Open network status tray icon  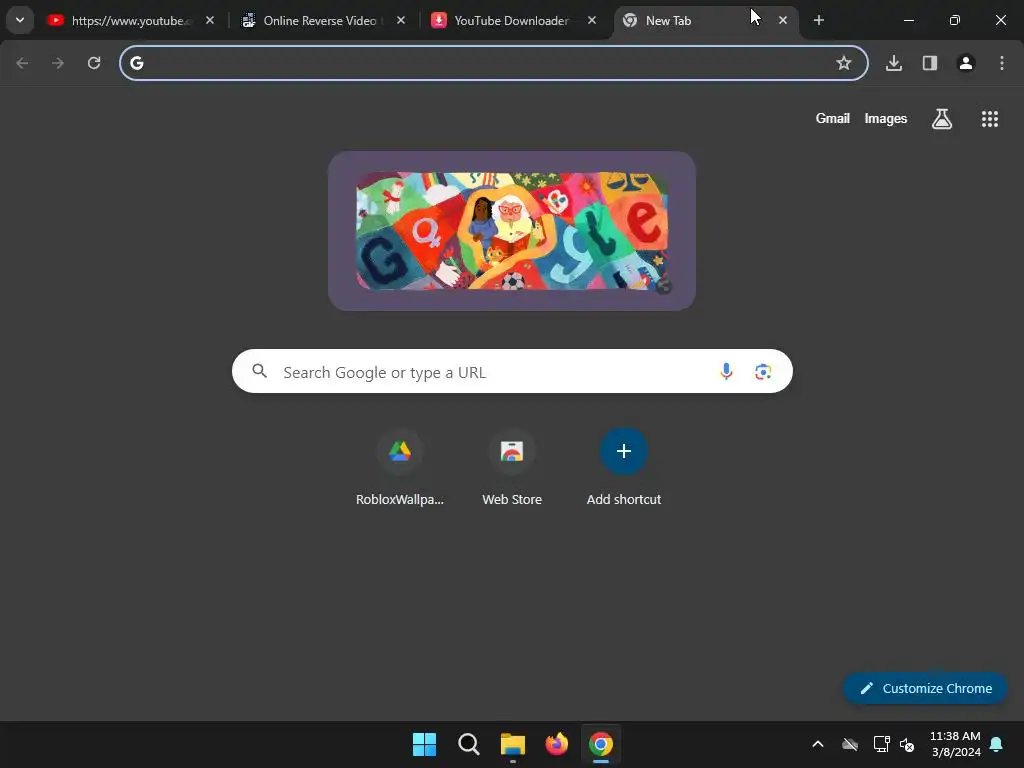[881, 744]
